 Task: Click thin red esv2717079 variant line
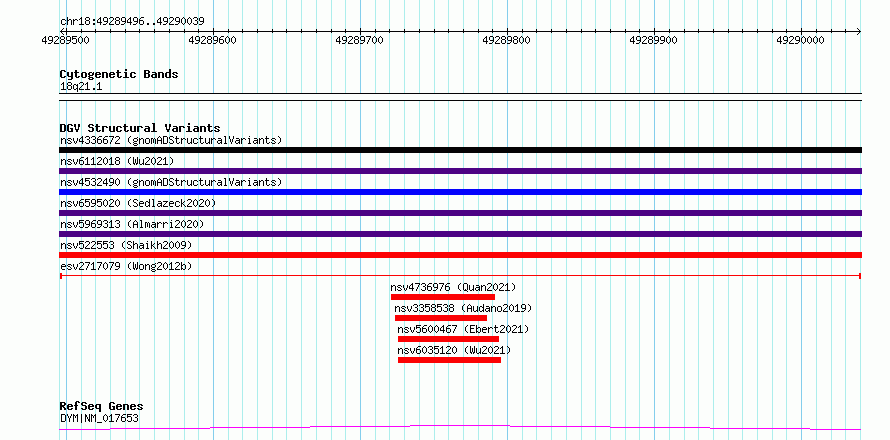460,276
